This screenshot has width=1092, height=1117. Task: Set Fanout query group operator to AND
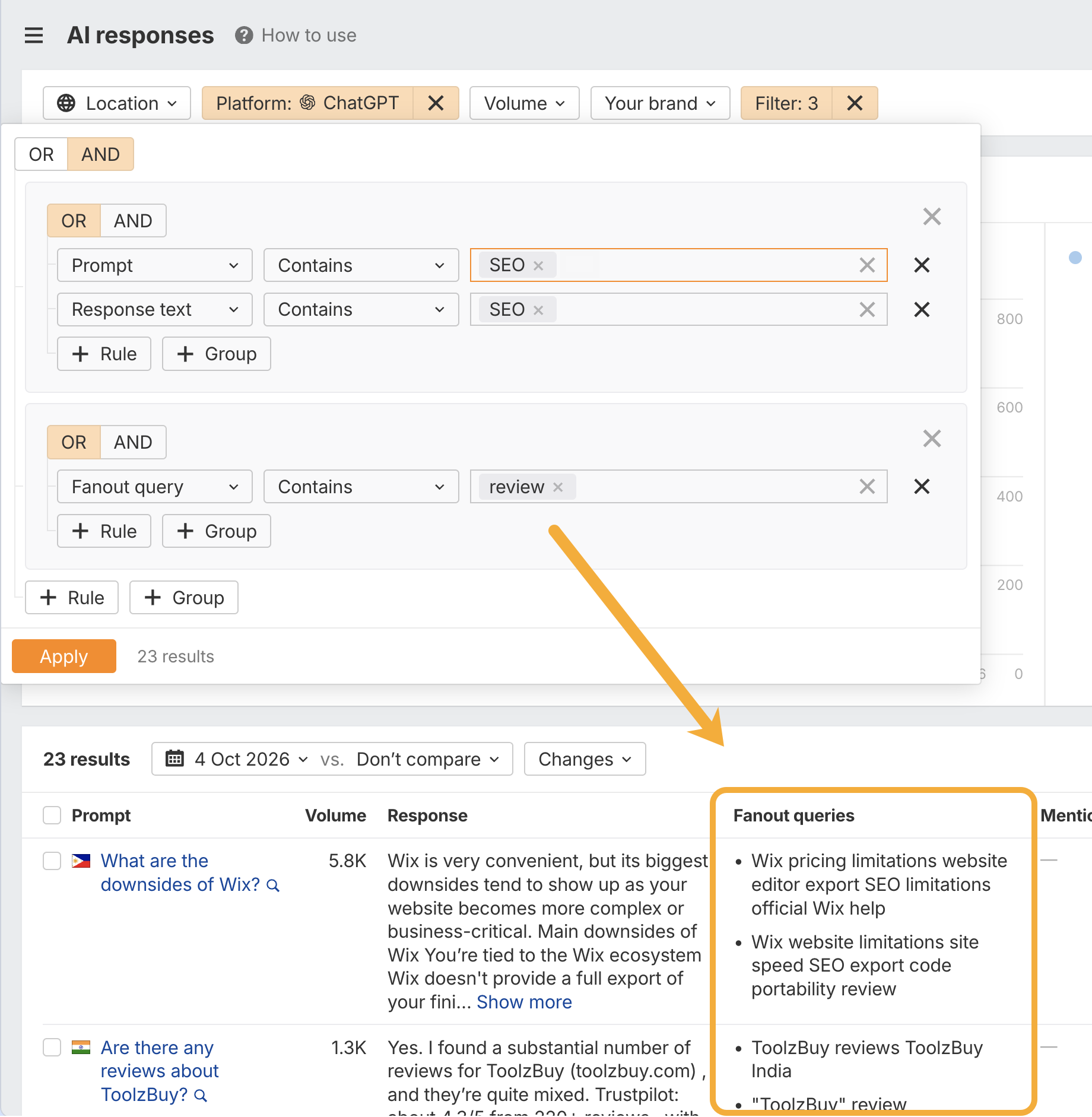click(134, 442)
